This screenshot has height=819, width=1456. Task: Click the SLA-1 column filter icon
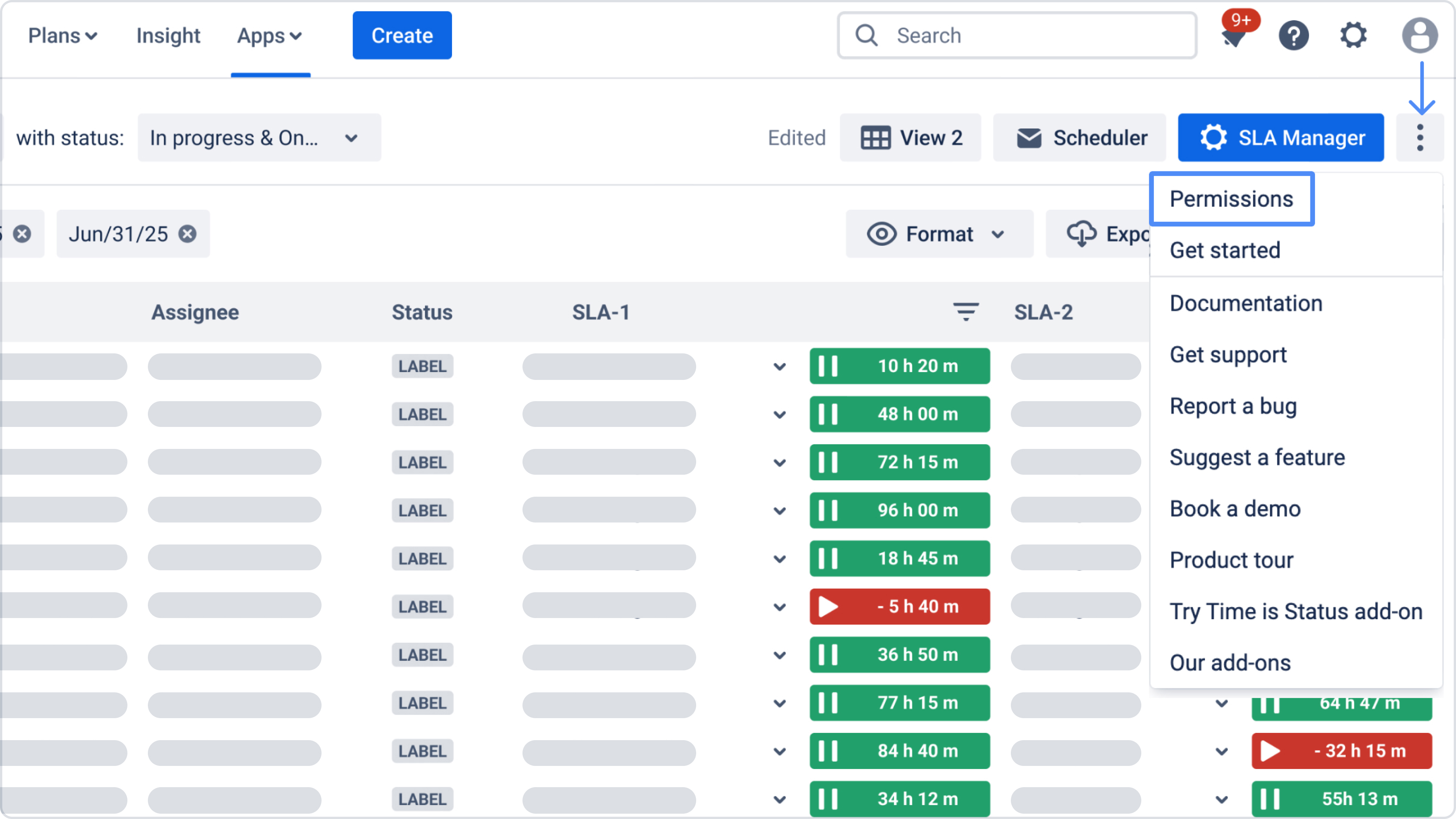965,312
